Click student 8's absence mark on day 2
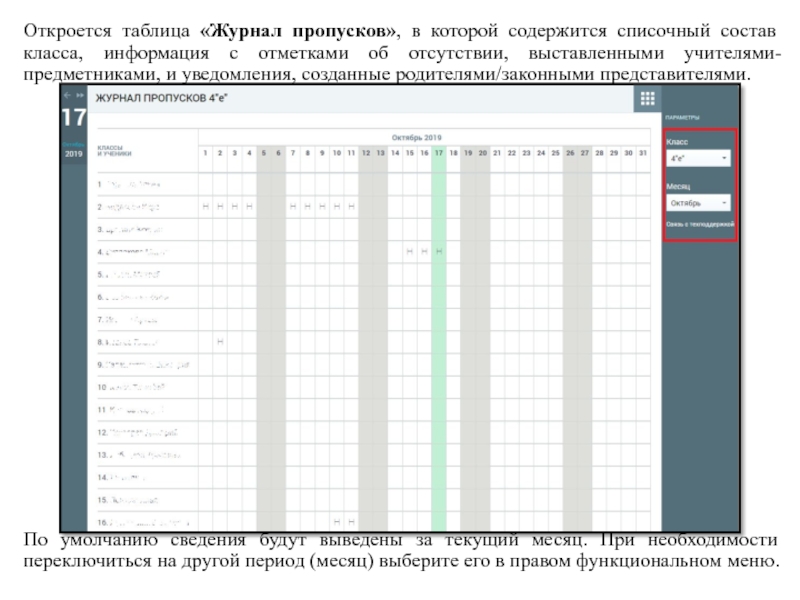Screen dimensions: 800x600 [x=220, y=342]
